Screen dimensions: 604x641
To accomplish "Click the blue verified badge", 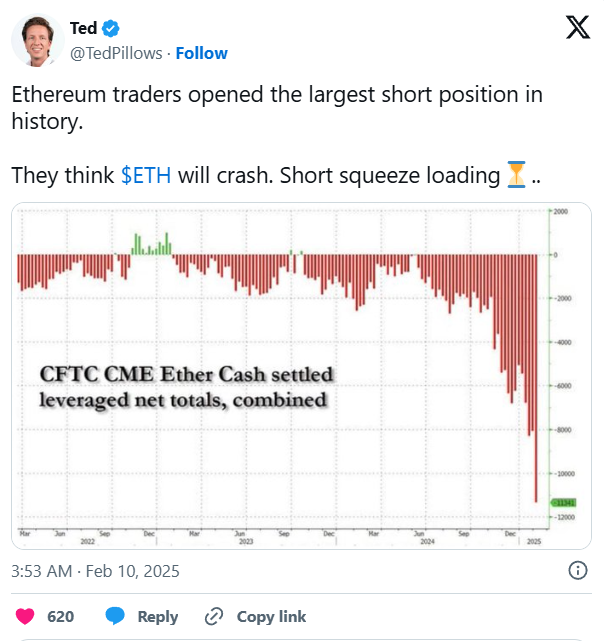I will 110,29.
